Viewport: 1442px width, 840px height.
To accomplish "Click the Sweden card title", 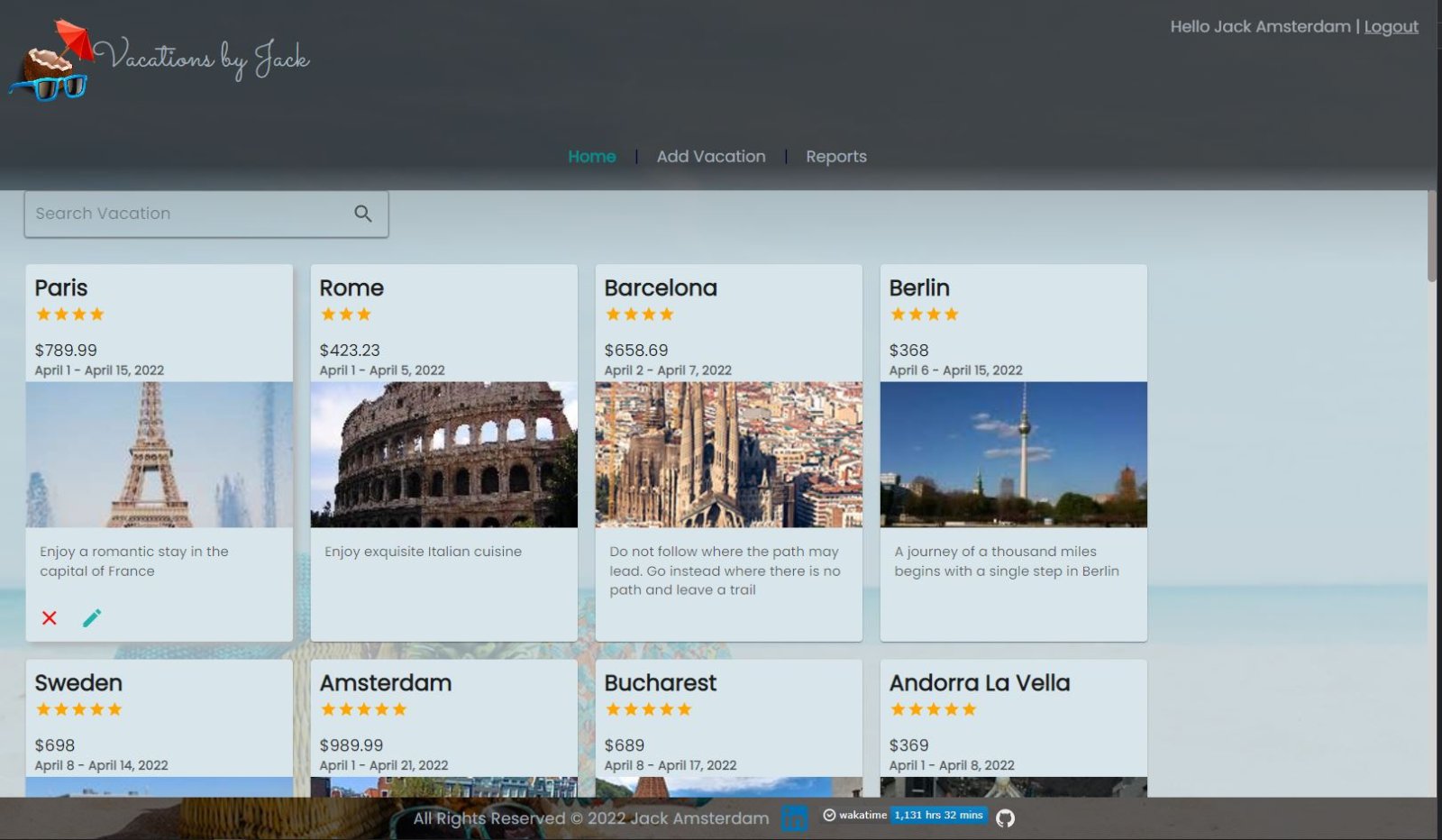I will coord(78,682).
